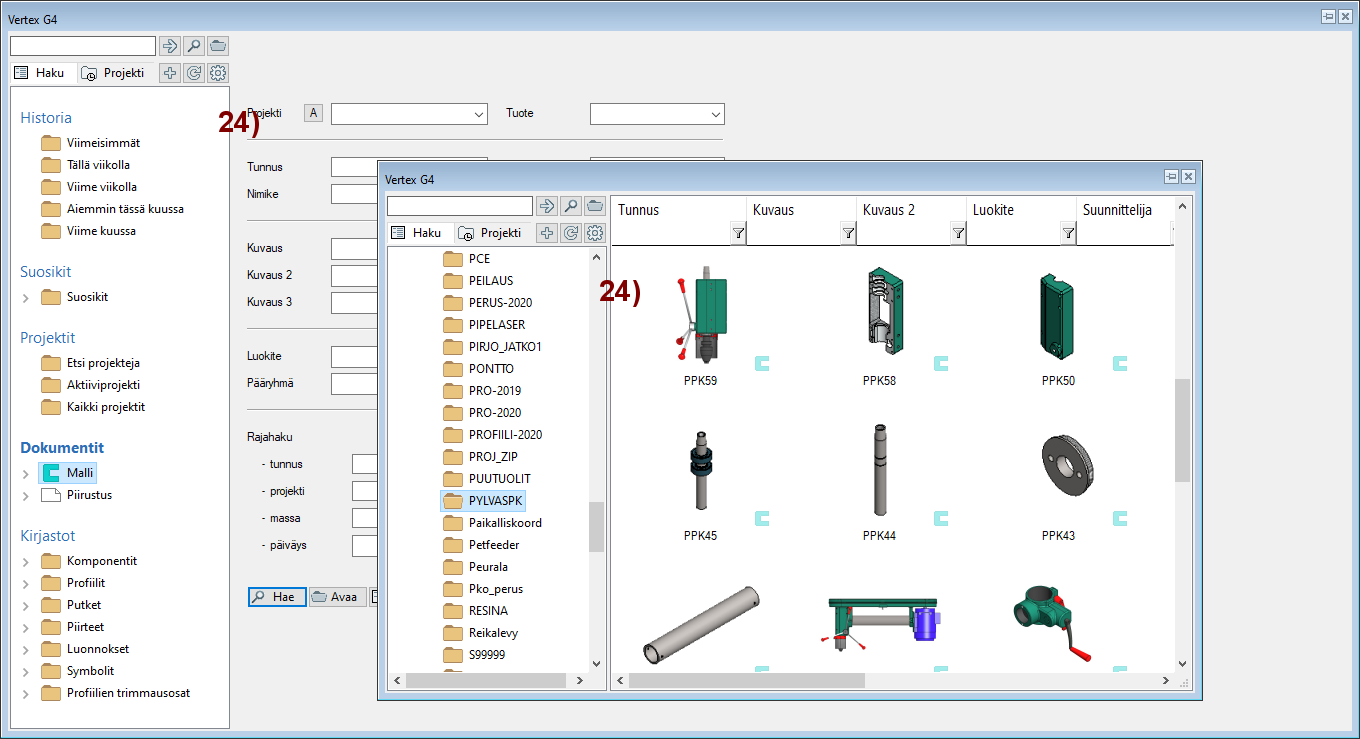The image size is (1360, 739).
Task: Click arrow go icon beside main search field
Action: coord(169,46)
